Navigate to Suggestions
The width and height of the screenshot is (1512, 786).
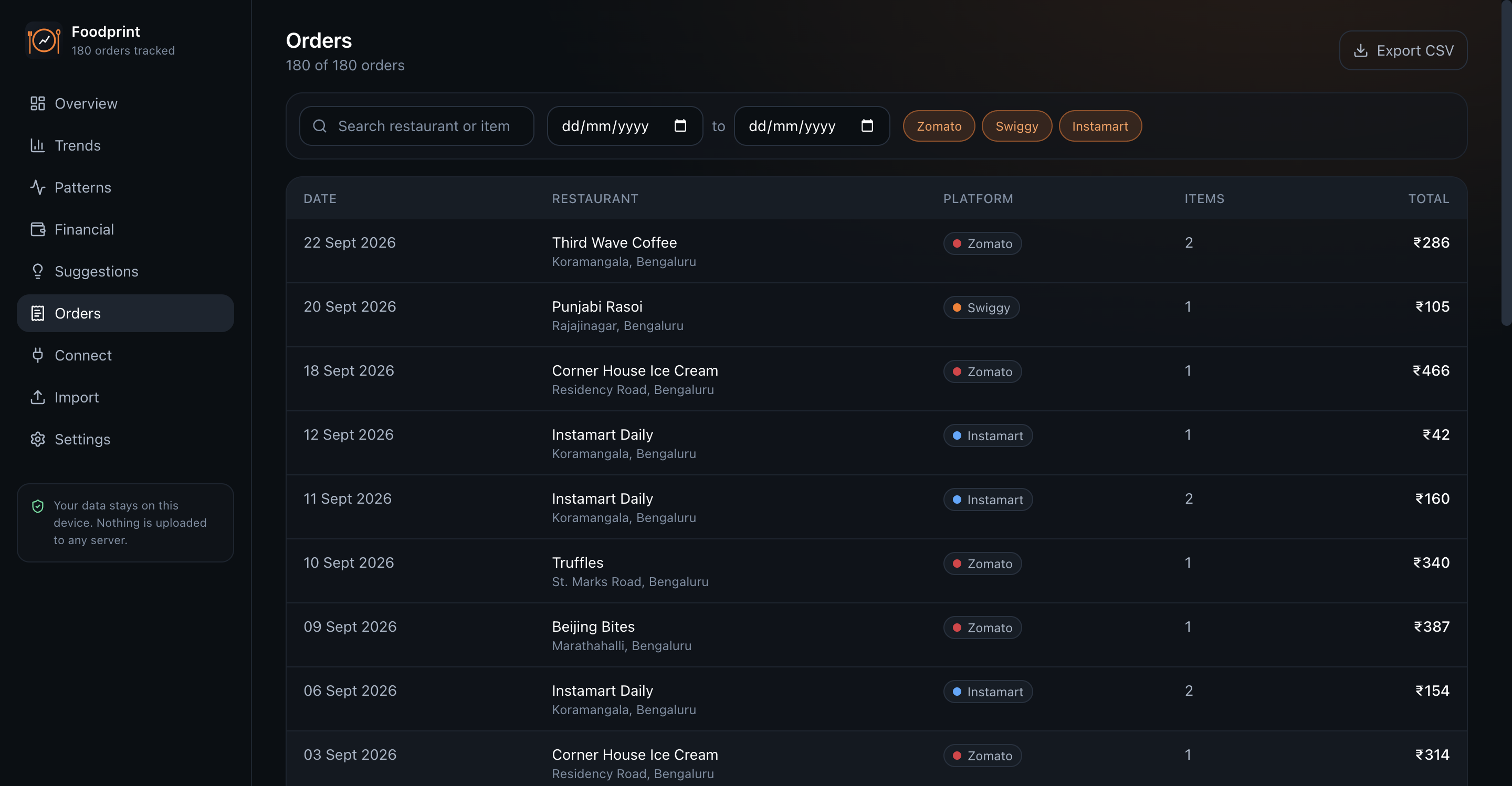point(125,272)
